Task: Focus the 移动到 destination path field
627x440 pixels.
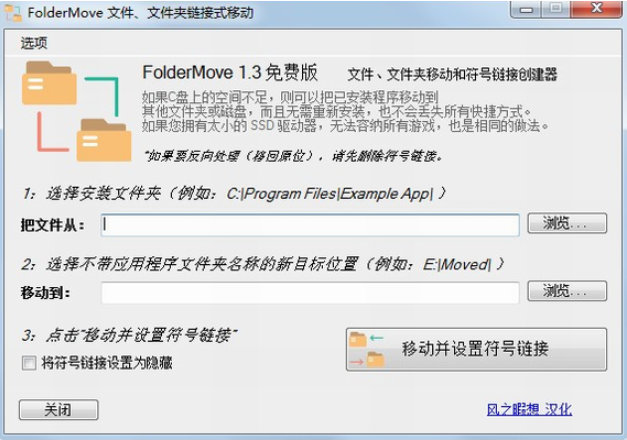Action: (x=310, y=293)
